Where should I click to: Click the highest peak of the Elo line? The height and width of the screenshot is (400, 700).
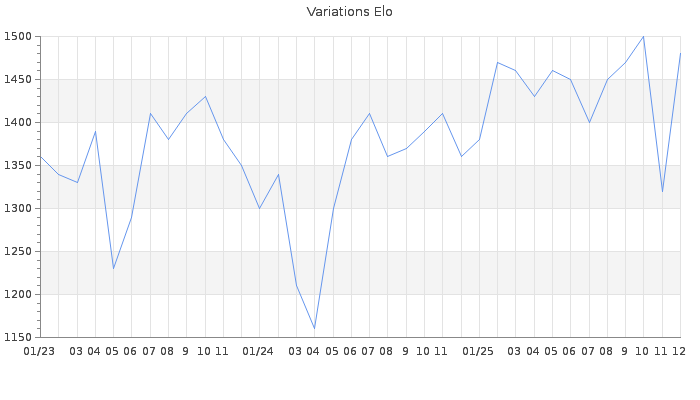pos(643,37)
